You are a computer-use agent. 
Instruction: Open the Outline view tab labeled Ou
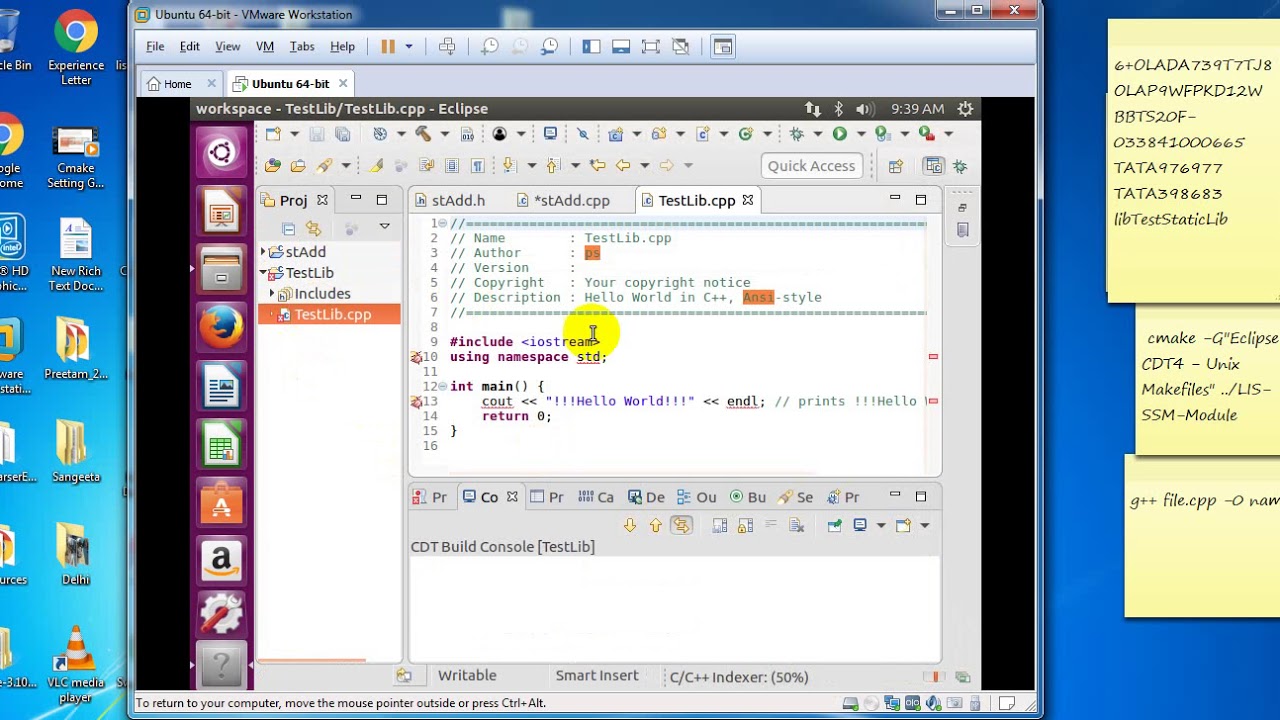(x=697, y=497)
